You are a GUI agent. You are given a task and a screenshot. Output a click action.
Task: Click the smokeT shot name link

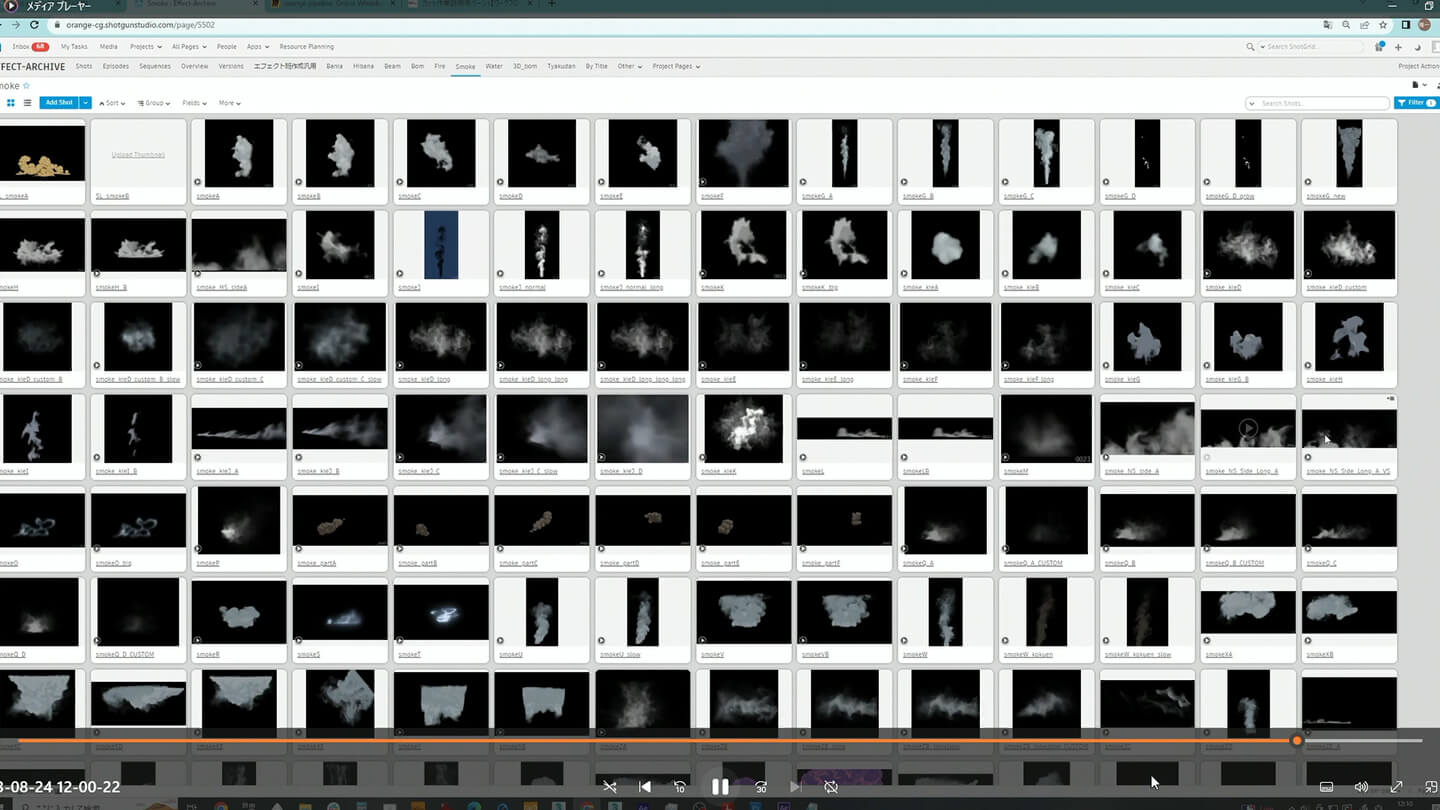click(x=409, y=655)
